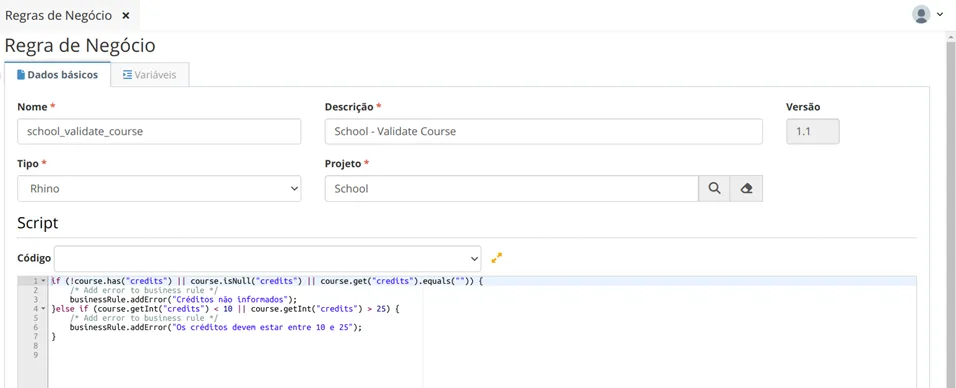Clear the Projeto field with eraser icon
Screen dimensions: 956x388
(x=746, y=189)
